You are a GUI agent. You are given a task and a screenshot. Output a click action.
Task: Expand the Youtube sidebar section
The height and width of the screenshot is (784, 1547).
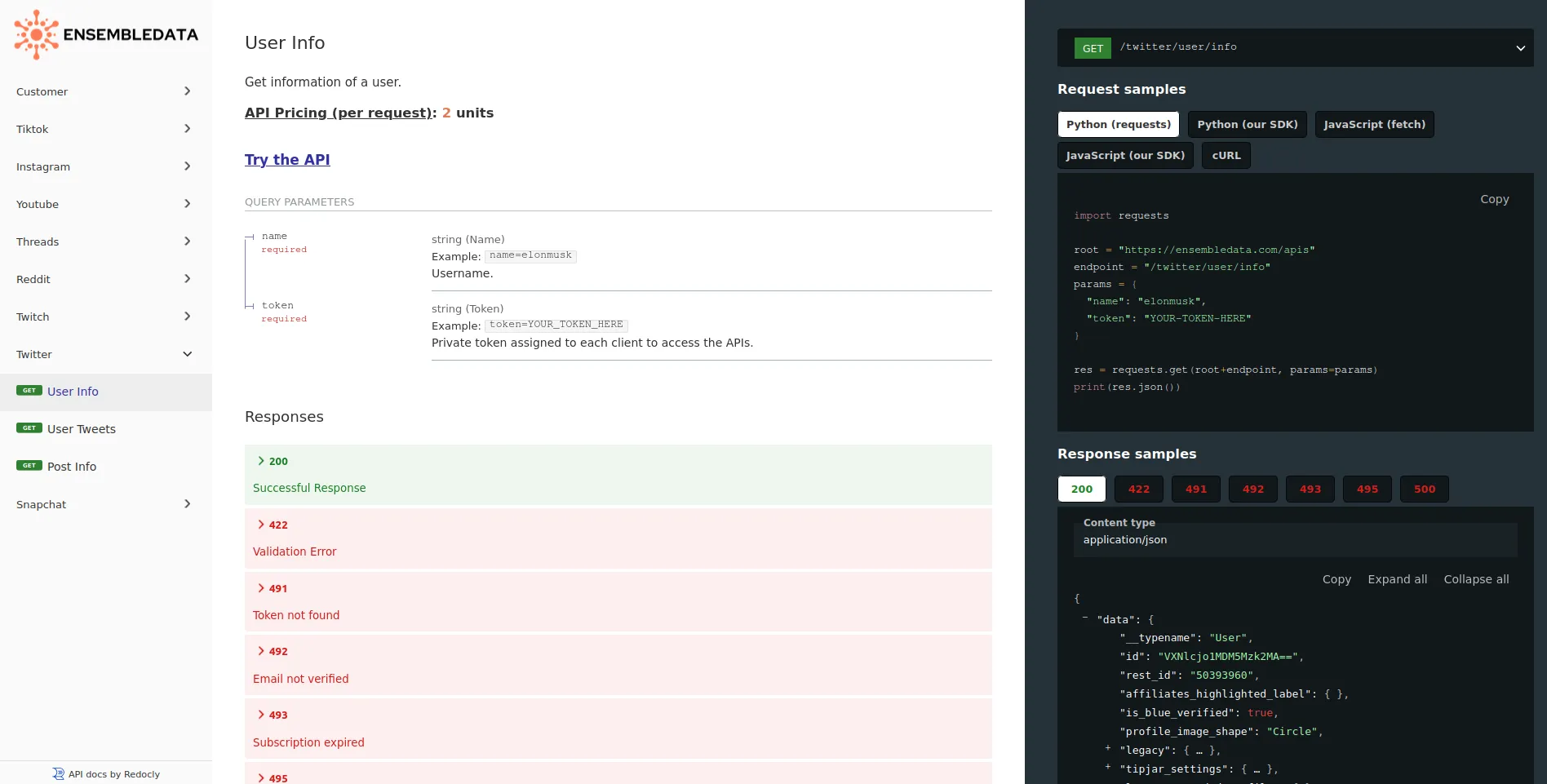106,204
